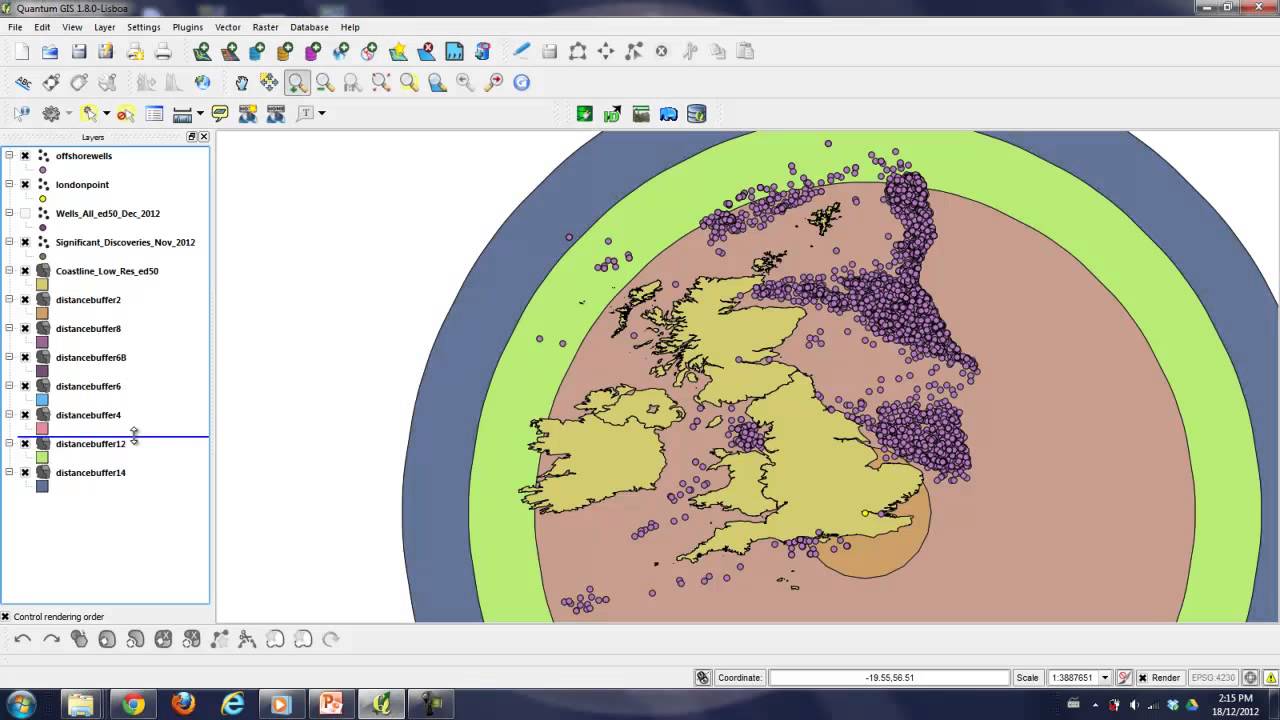Select the Zoom In magnifier tool
This screenshot has height=720, width=1280.
pos(297,83)
